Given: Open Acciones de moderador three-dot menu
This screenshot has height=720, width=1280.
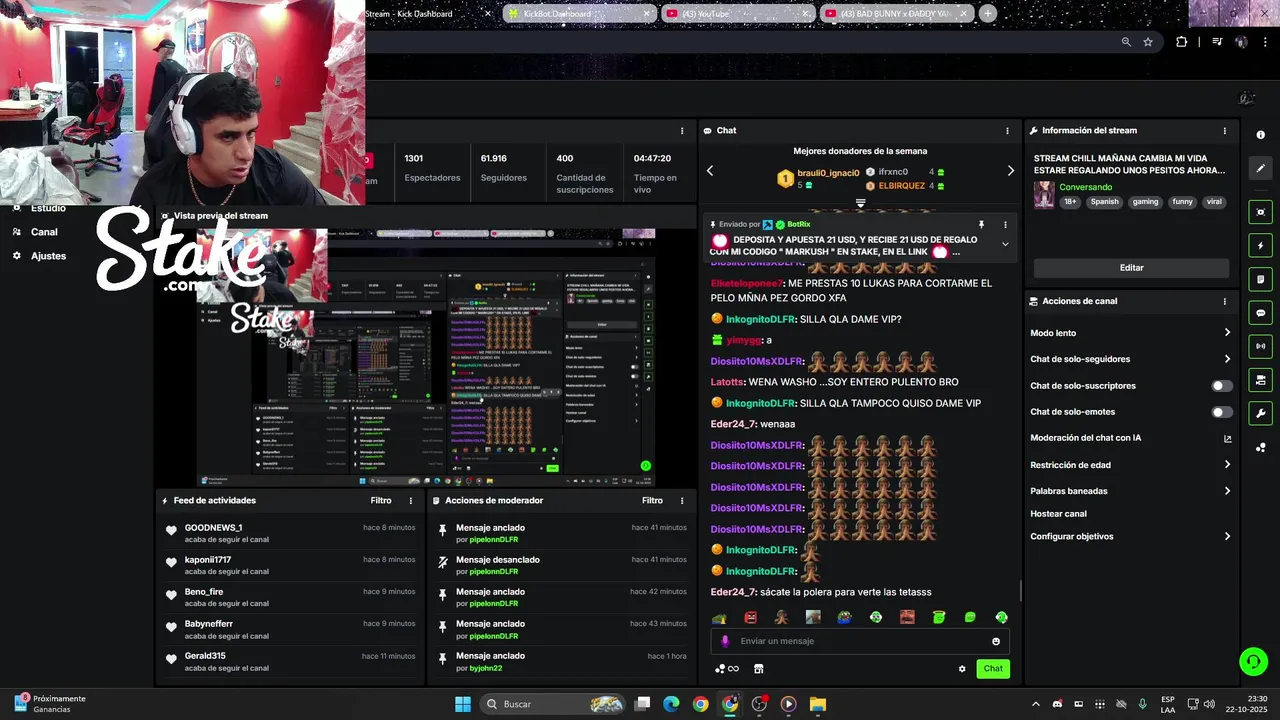Looking at the screenshot, I should (682, 501).
